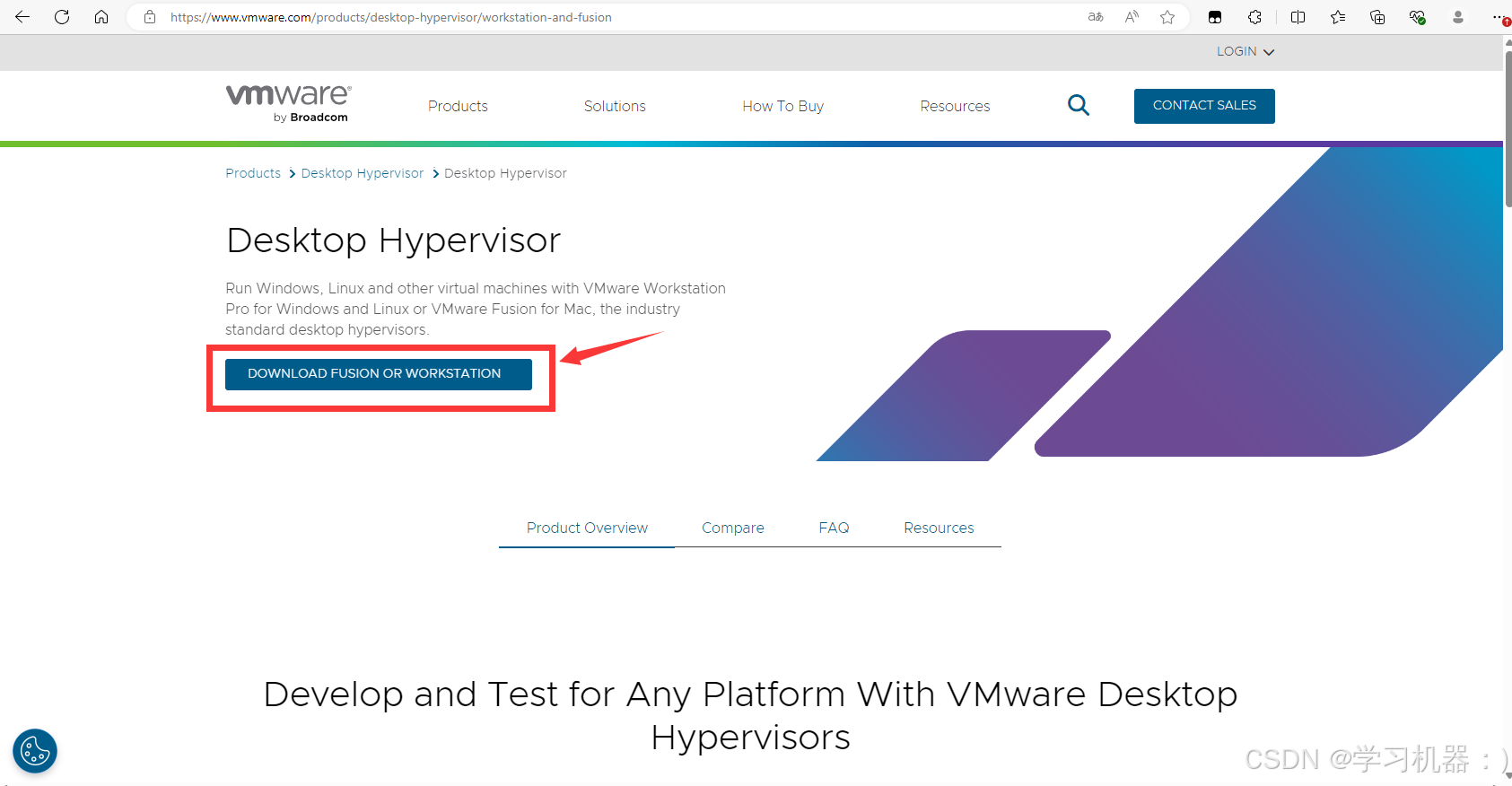1512x786 pixels.
Task: Open the Solutions navigation menu
Action: pyautogui.click(x=615, y=106)
